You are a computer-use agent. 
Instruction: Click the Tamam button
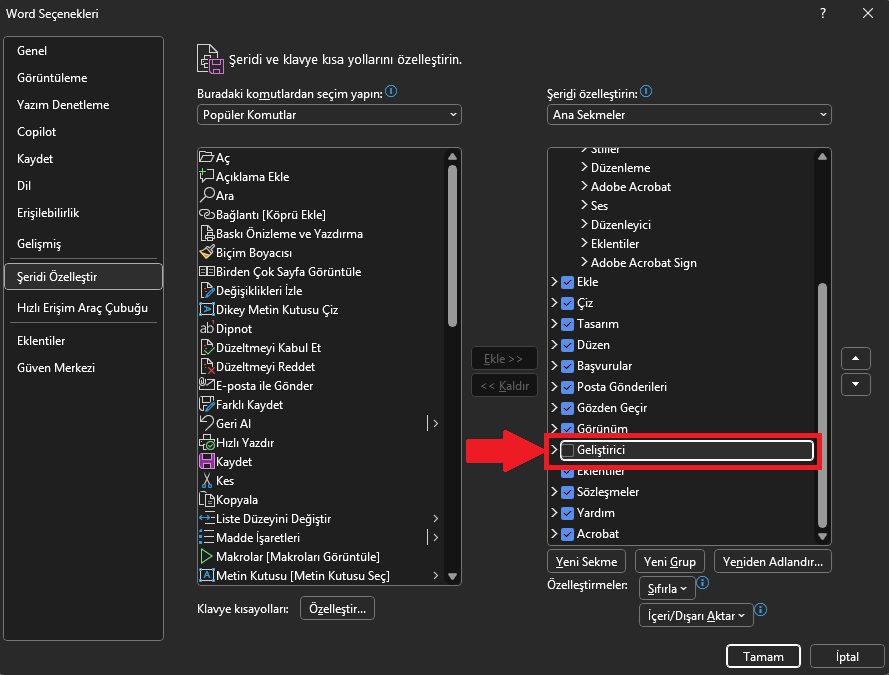coord(763,657)
